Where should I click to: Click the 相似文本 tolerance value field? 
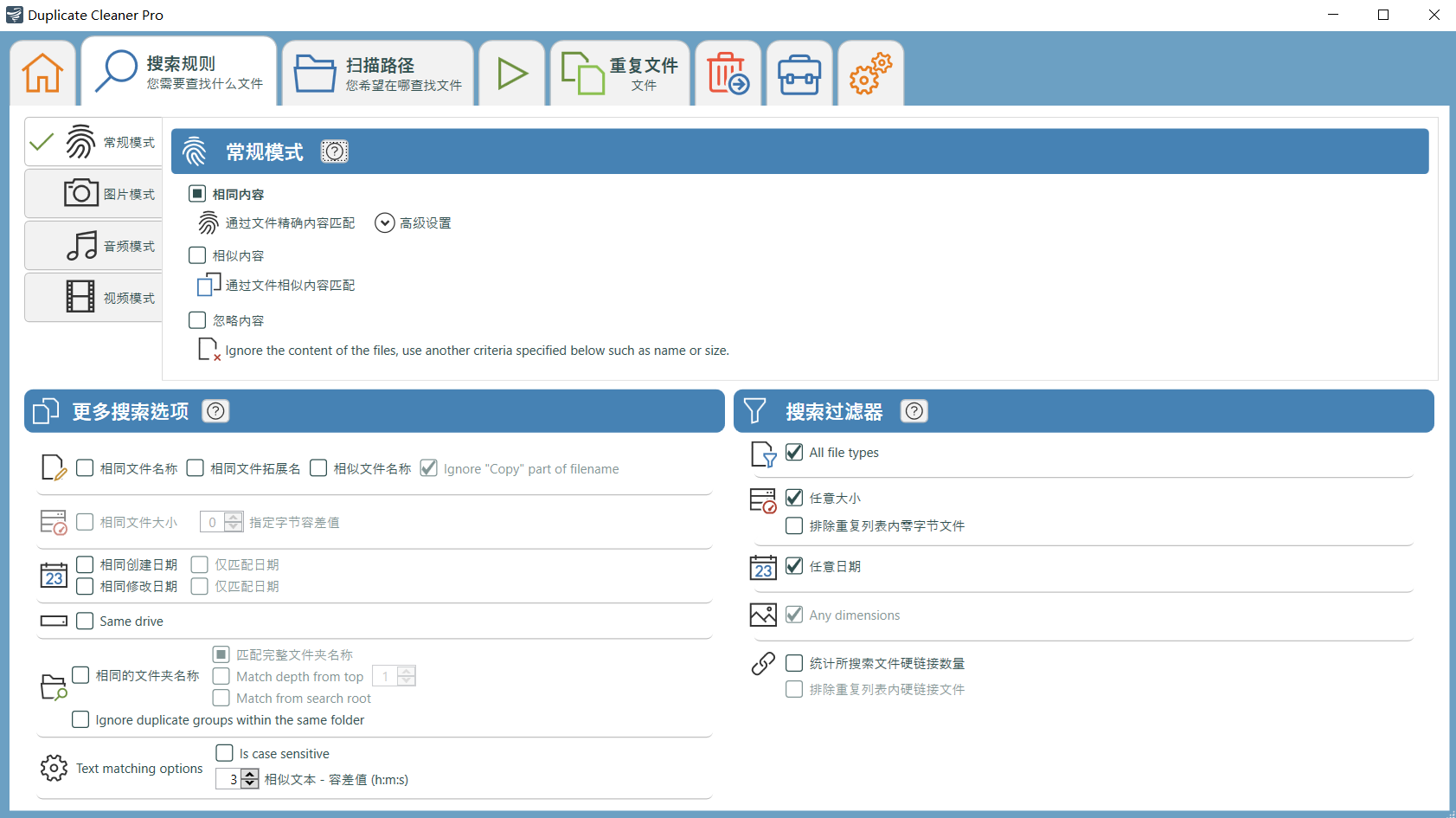229,779
